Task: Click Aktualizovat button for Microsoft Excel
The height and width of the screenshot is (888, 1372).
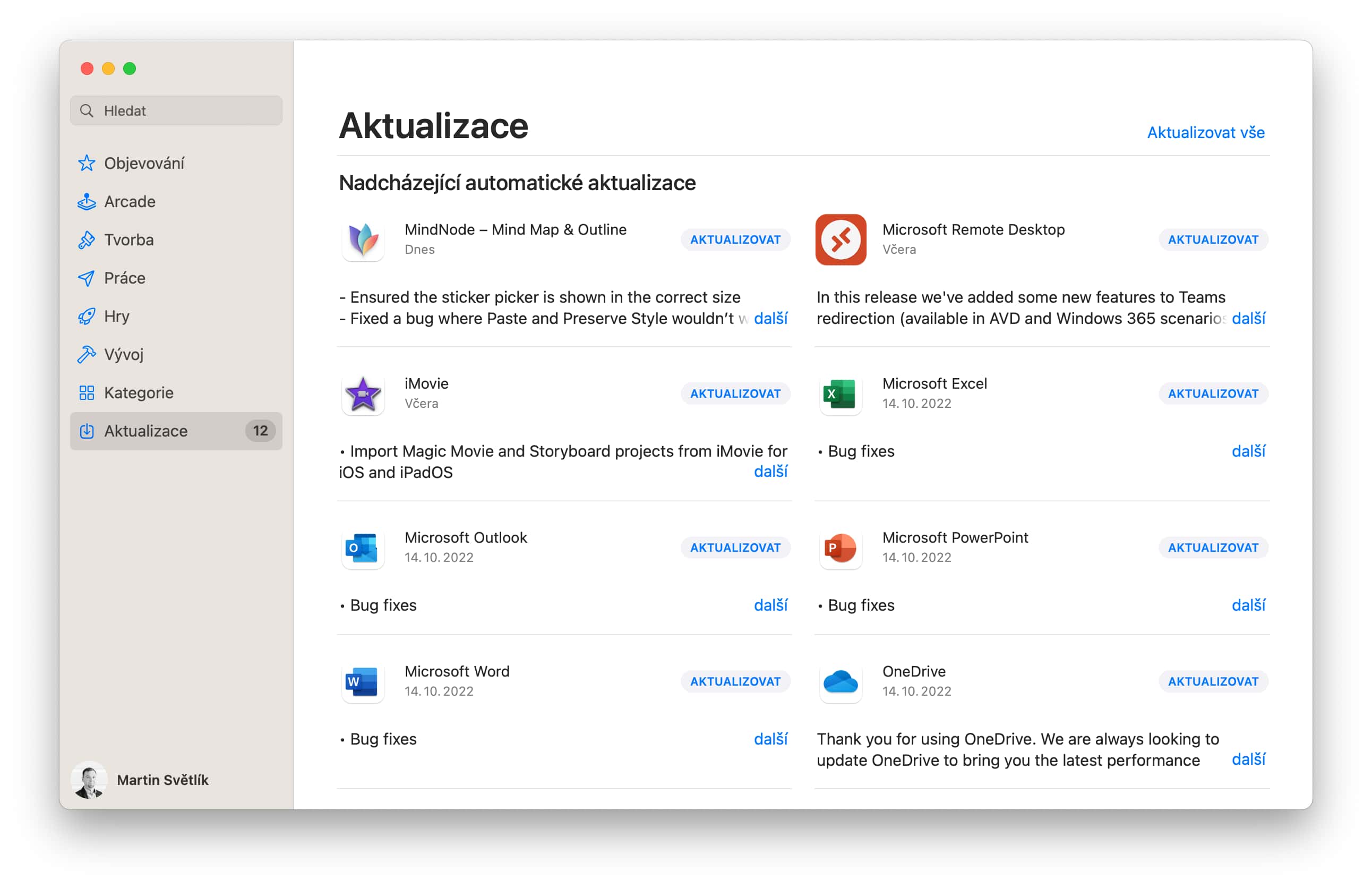Action: point(1213,393)
